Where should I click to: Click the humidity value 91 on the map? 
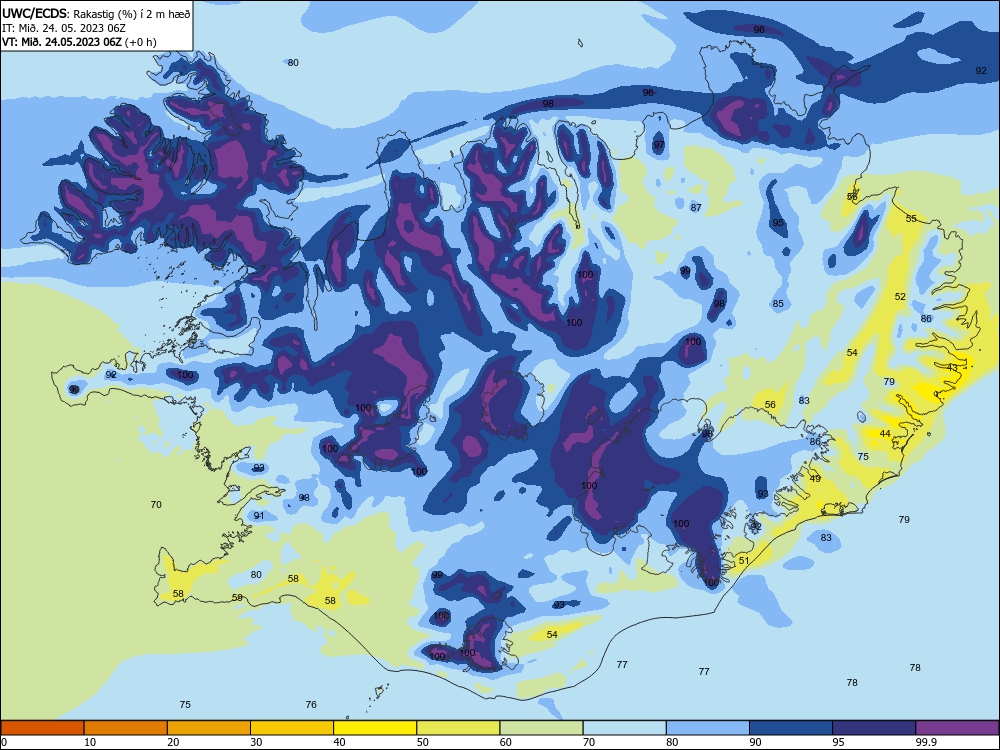coord(258,516)
